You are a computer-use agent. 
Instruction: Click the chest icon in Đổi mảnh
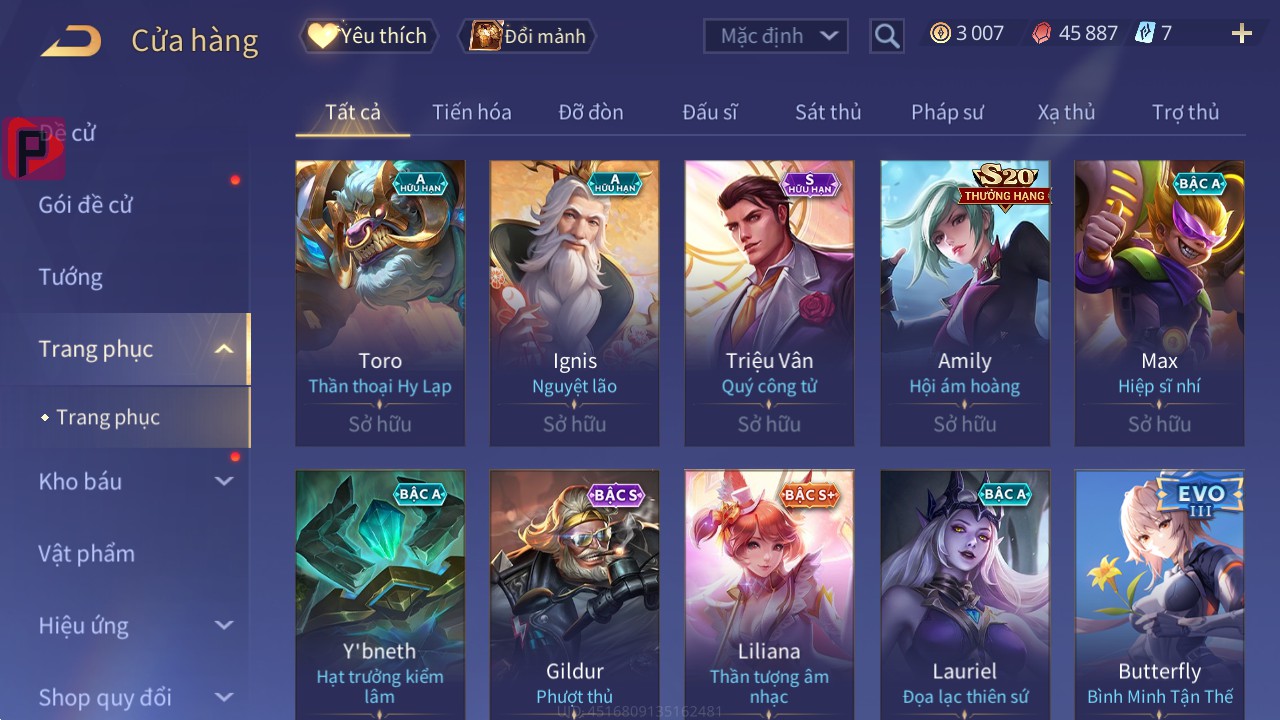pyautogui.click(x=485, y=36)
